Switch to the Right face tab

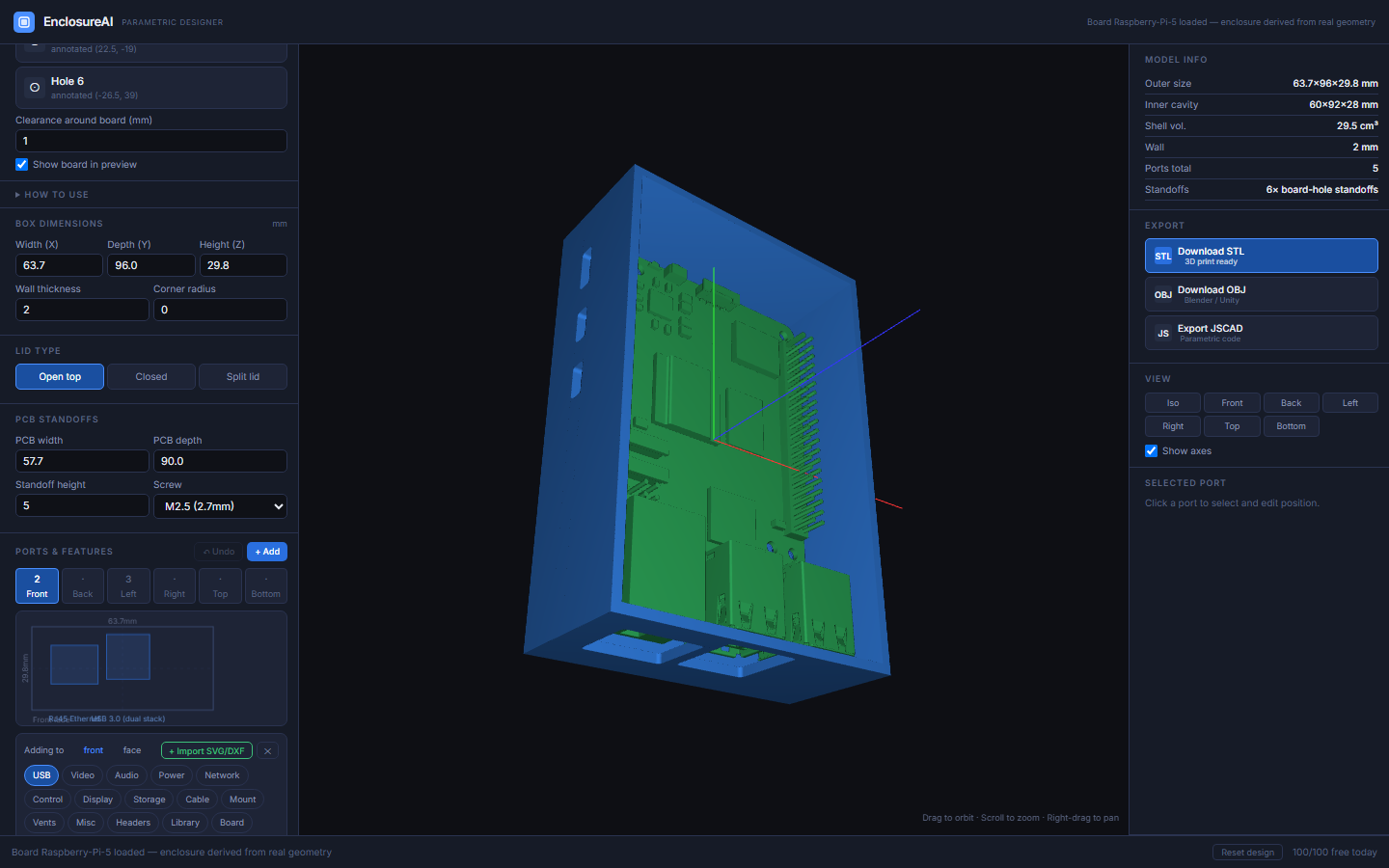point(175,586)
